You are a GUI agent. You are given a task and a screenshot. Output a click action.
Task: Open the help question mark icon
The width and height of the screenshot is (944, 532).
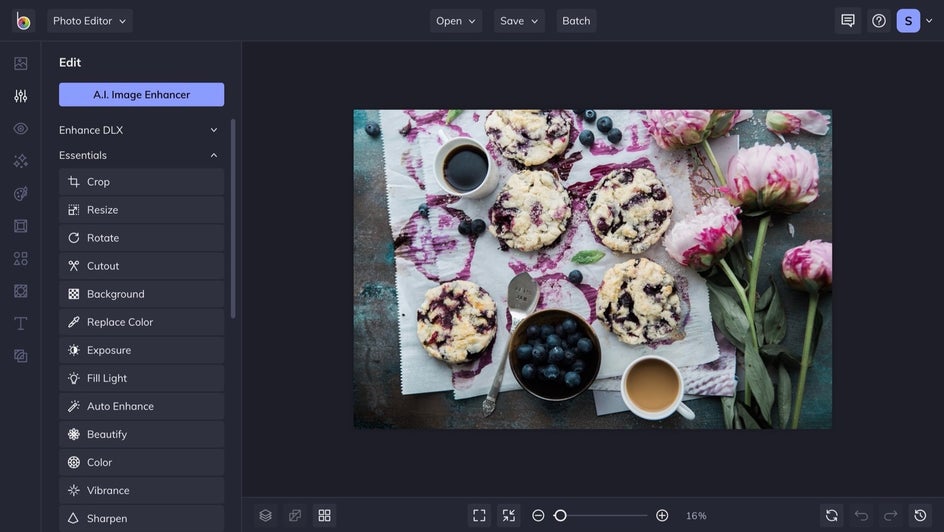(x=879, y=20)
